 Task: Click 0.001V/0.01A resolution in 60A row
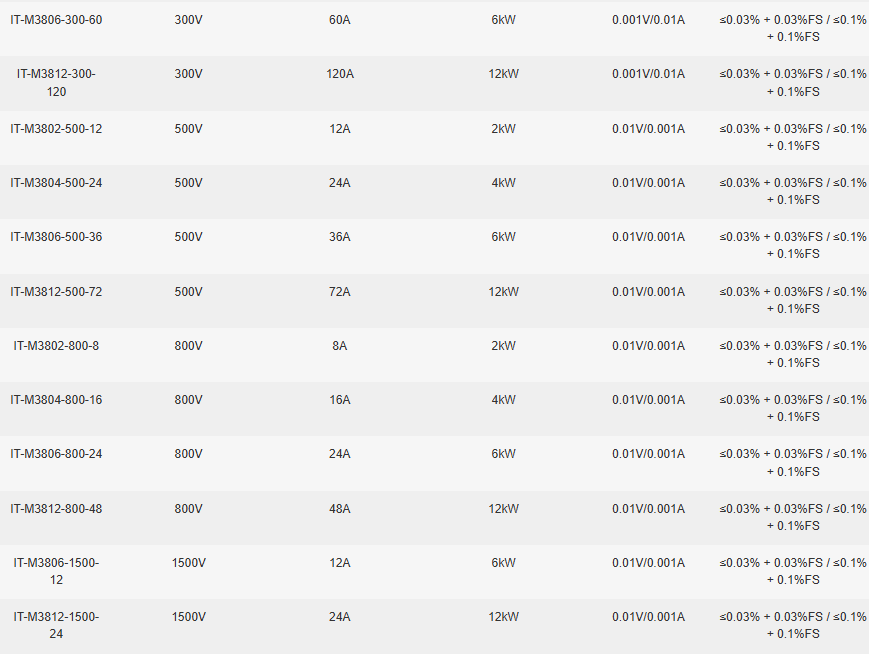[648, 20]
